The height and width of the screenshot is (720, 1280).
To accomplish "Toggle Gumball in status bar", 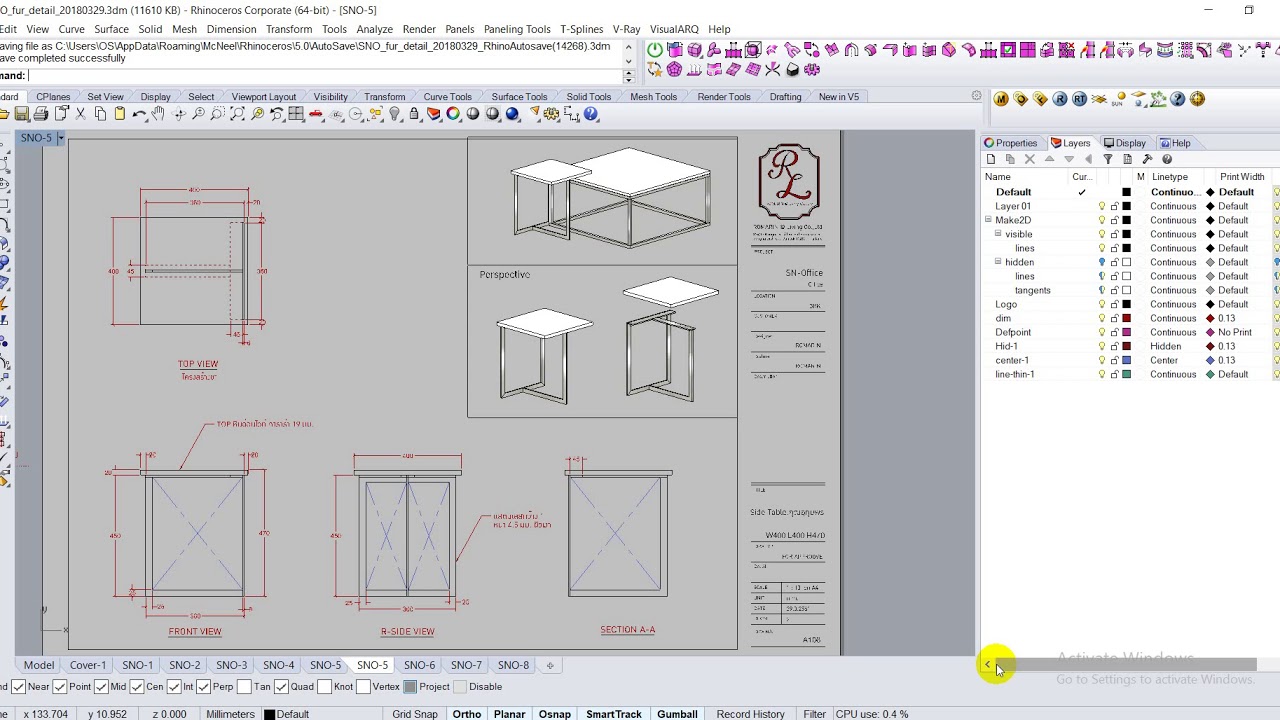I will [x=677, y=714].
